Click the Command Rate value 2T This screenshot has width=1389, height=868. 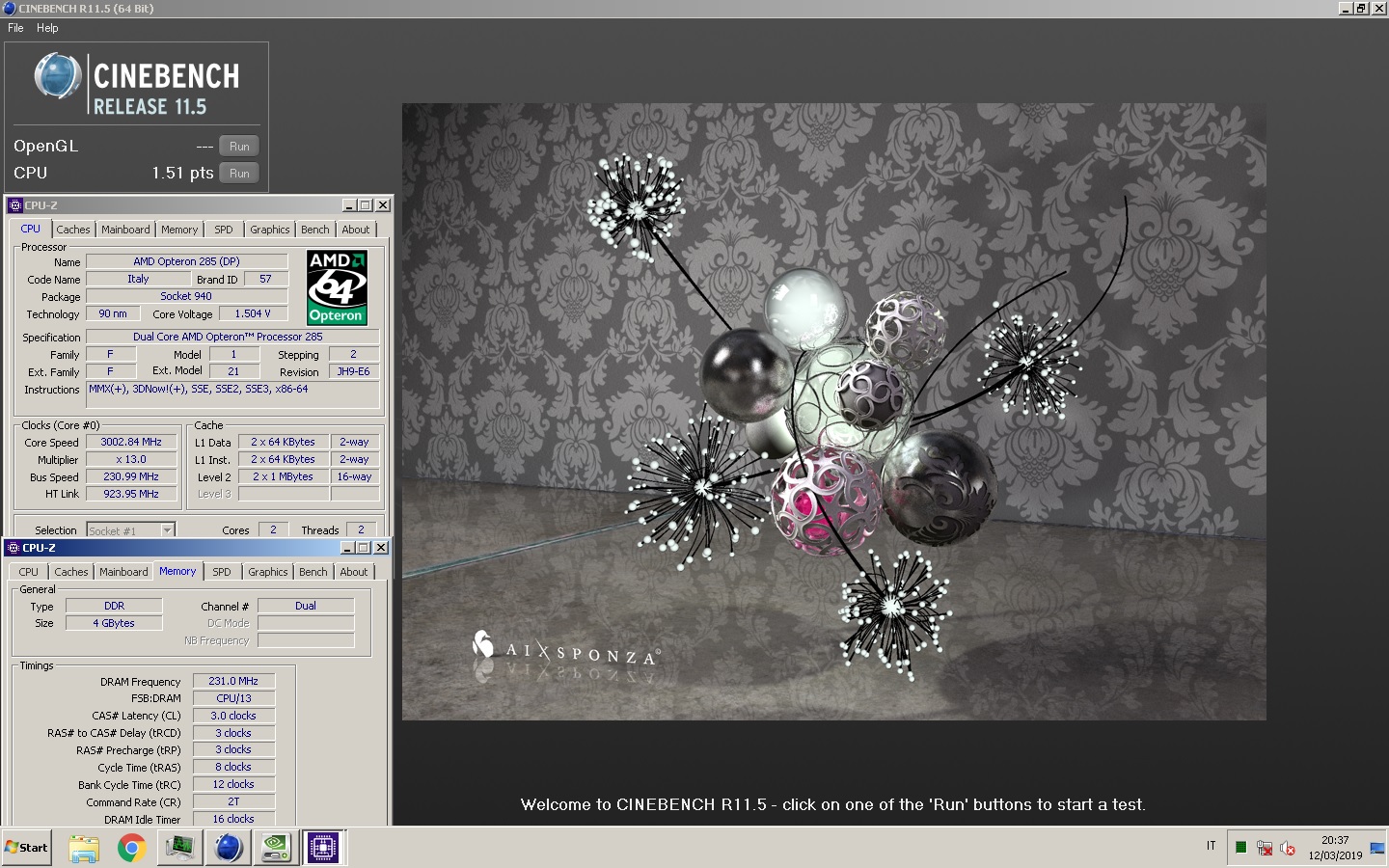(x=233, y=801)
